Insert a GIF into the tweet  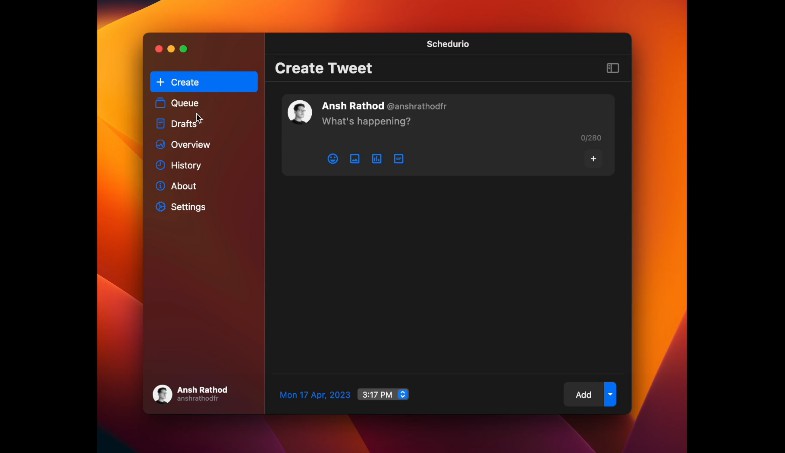399,159
